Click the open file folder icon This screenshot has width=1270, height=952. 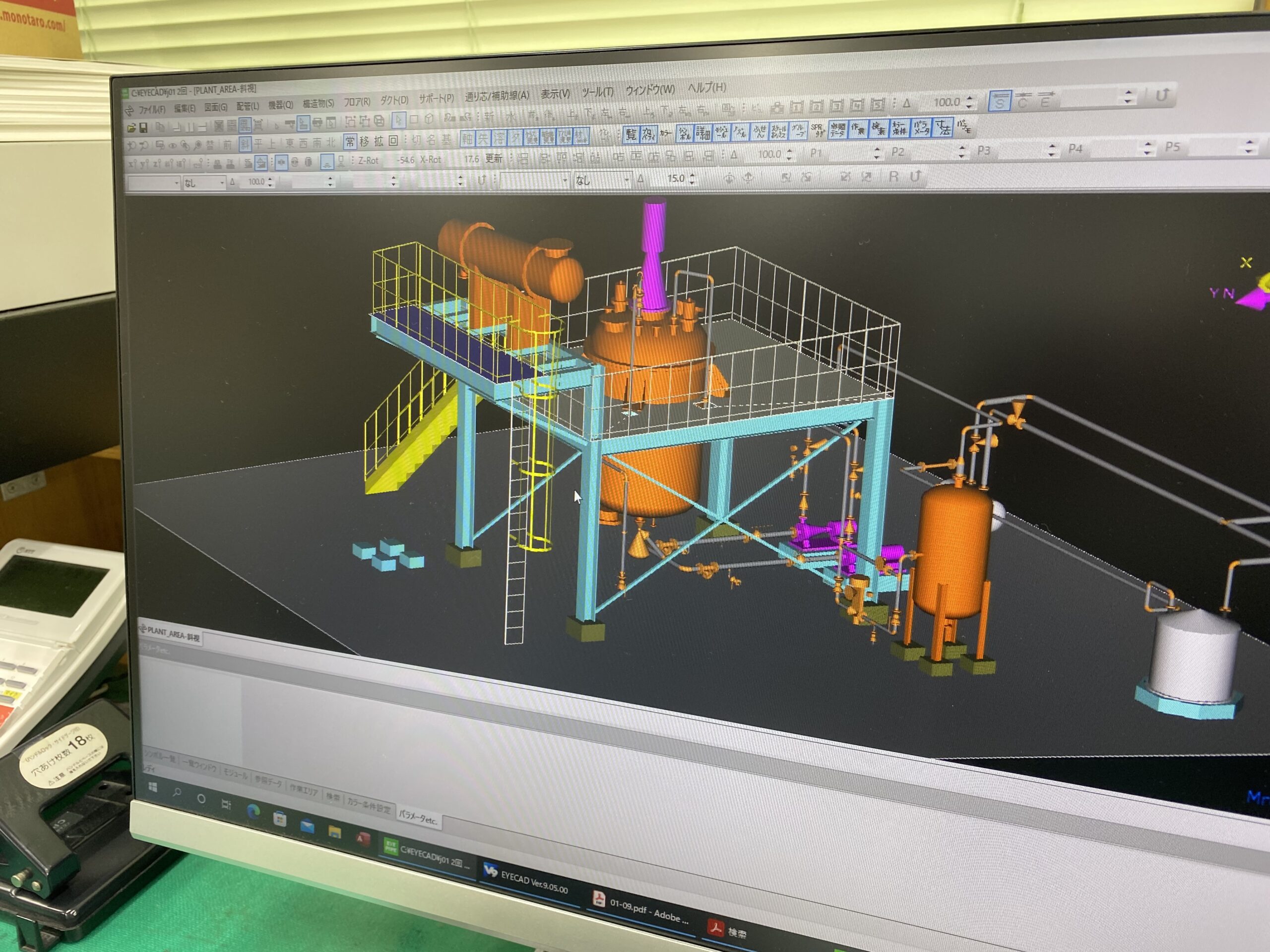131,128
